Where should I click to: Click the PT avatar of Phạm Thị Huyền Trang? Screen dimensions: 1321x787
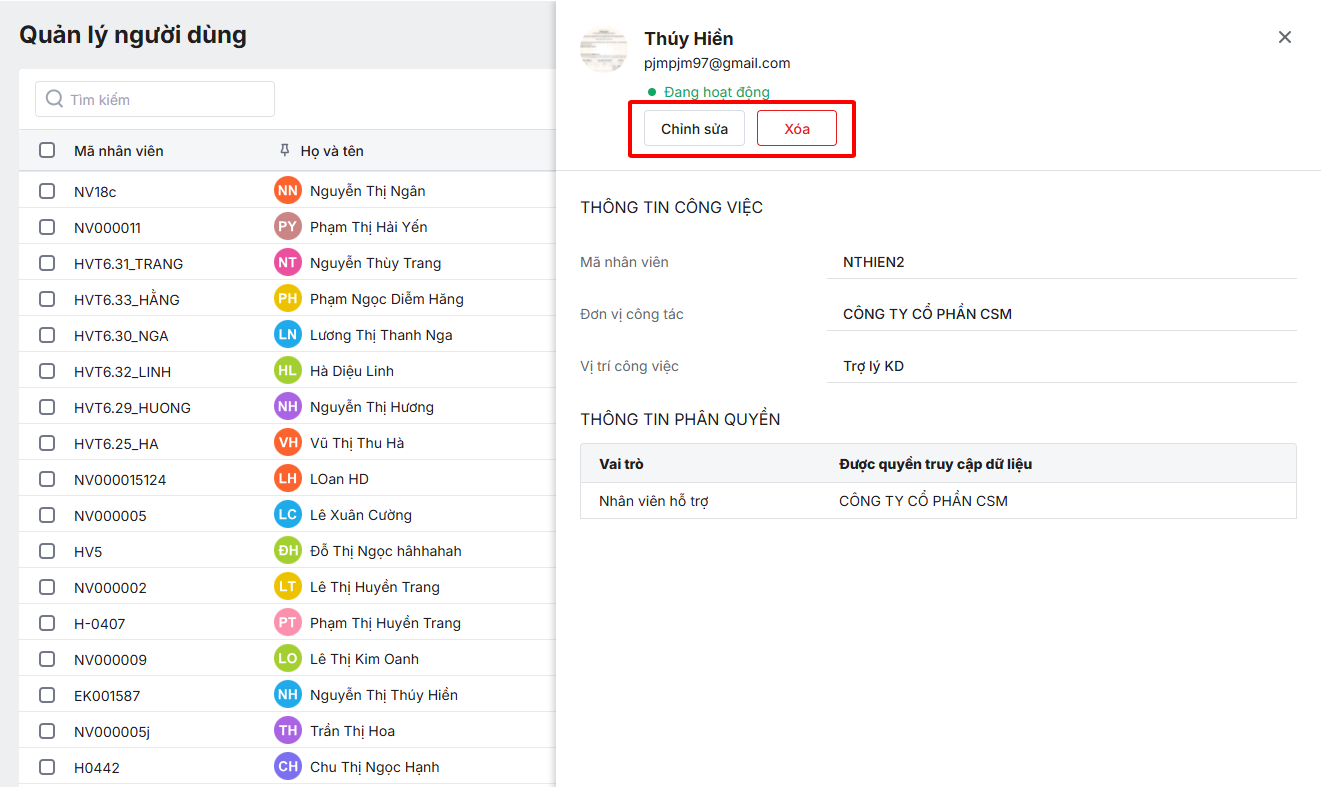(288, 623)
